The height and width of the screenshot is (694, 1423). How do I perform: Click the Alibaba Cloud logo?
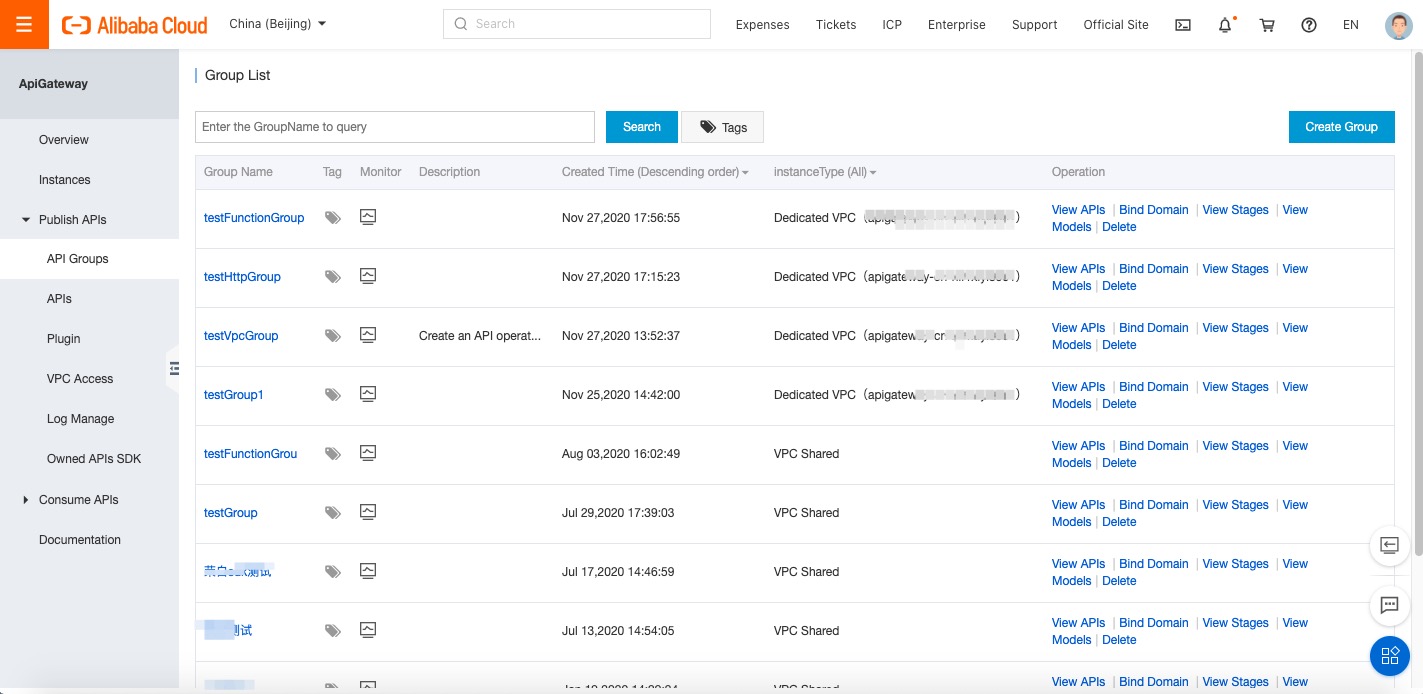[135, 25]
